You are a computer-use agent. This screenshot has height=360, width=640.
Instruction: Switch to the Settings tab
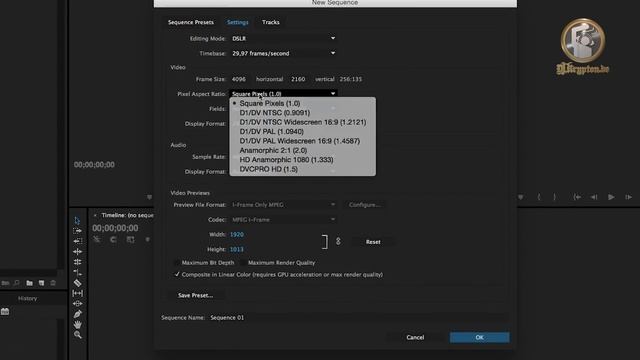[238, 22]
